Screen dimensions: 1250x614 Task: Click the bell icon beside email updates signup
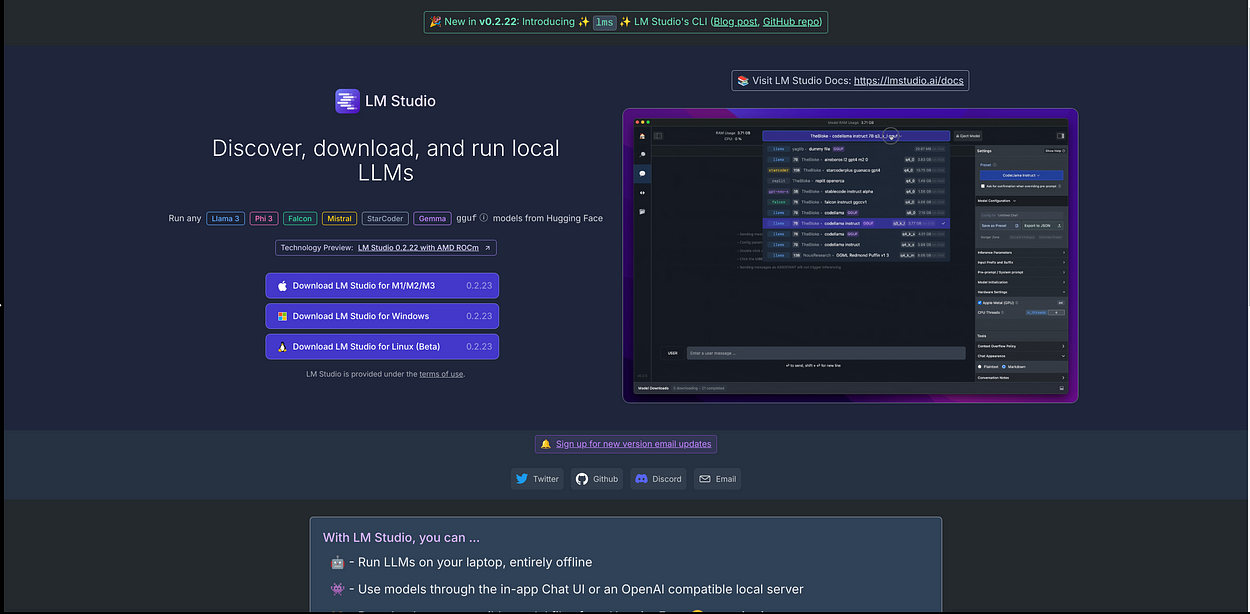click(x=546, y=444)
